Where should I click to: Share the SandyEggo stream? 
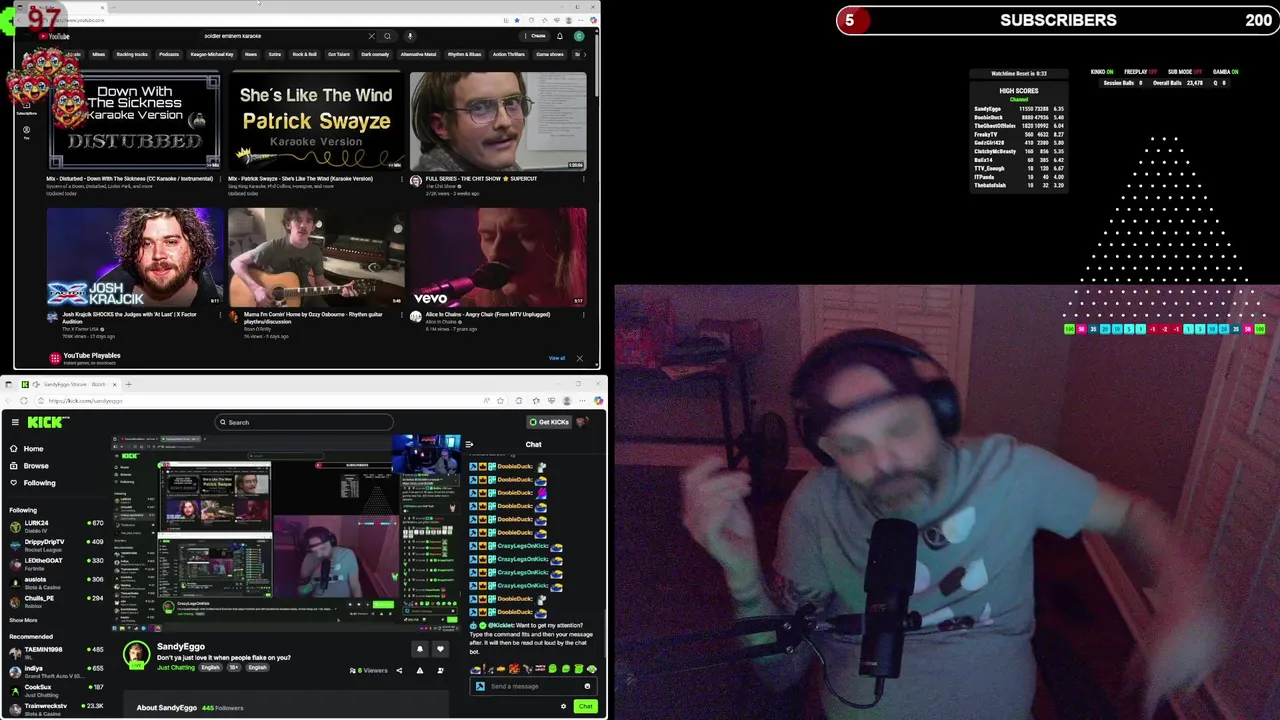399,670
